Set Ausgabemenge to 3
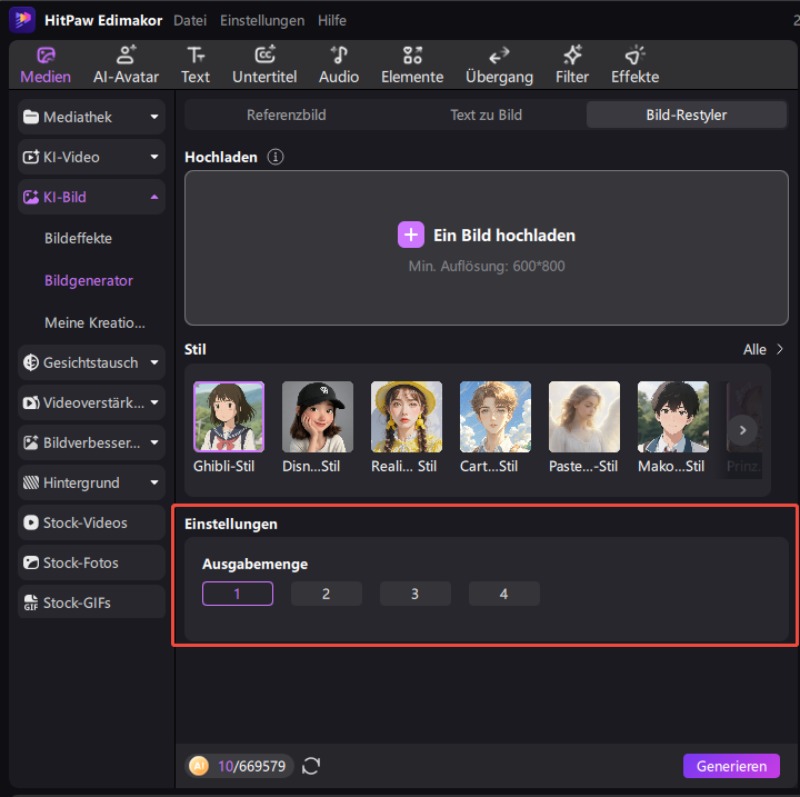Image resolution: width=800 pixels, height=797 pixels. pyautogui.click(x=415, y=594)
